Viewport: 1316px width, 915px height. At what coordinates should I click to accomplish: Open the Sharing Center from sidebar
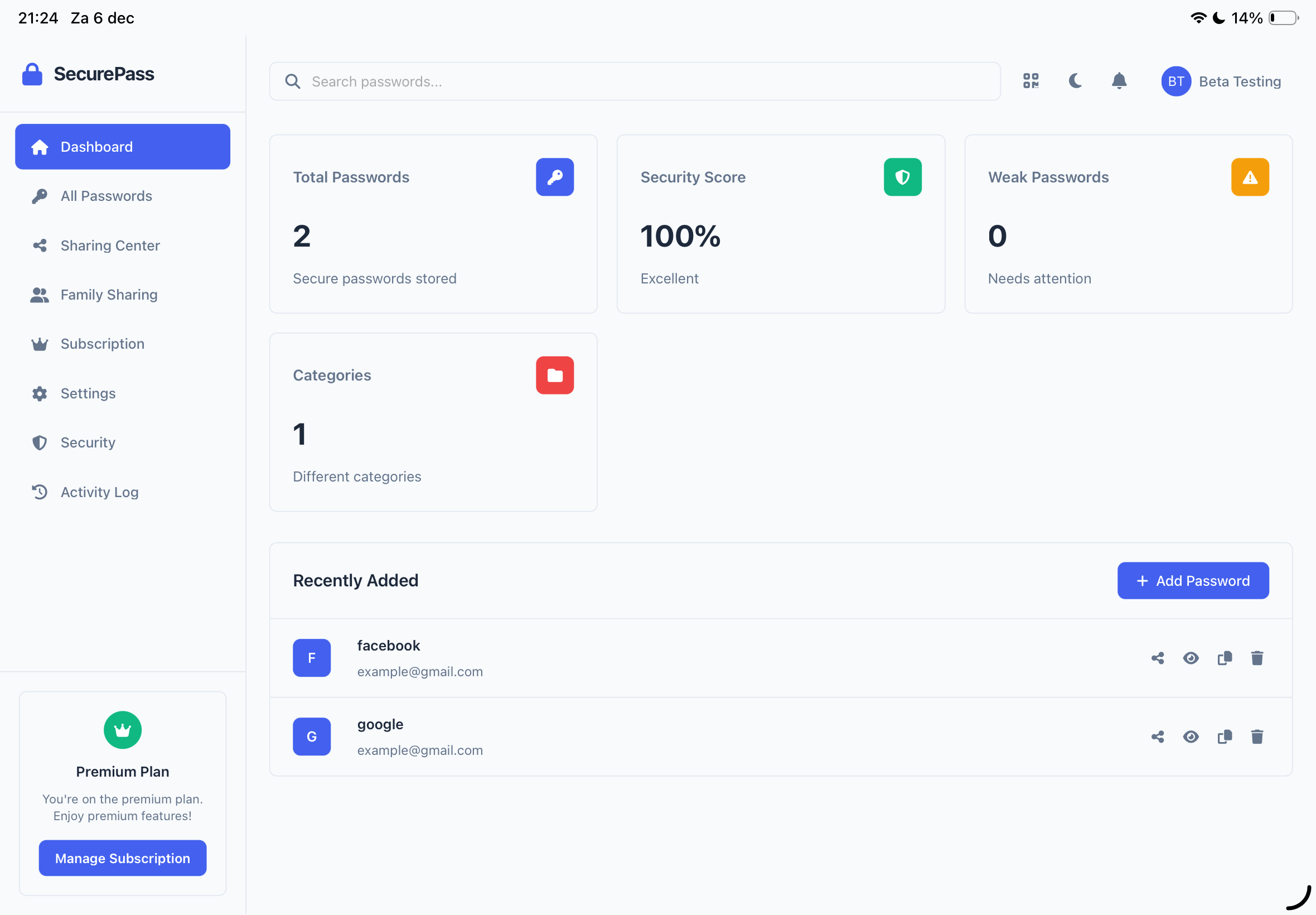click(110, 245)
